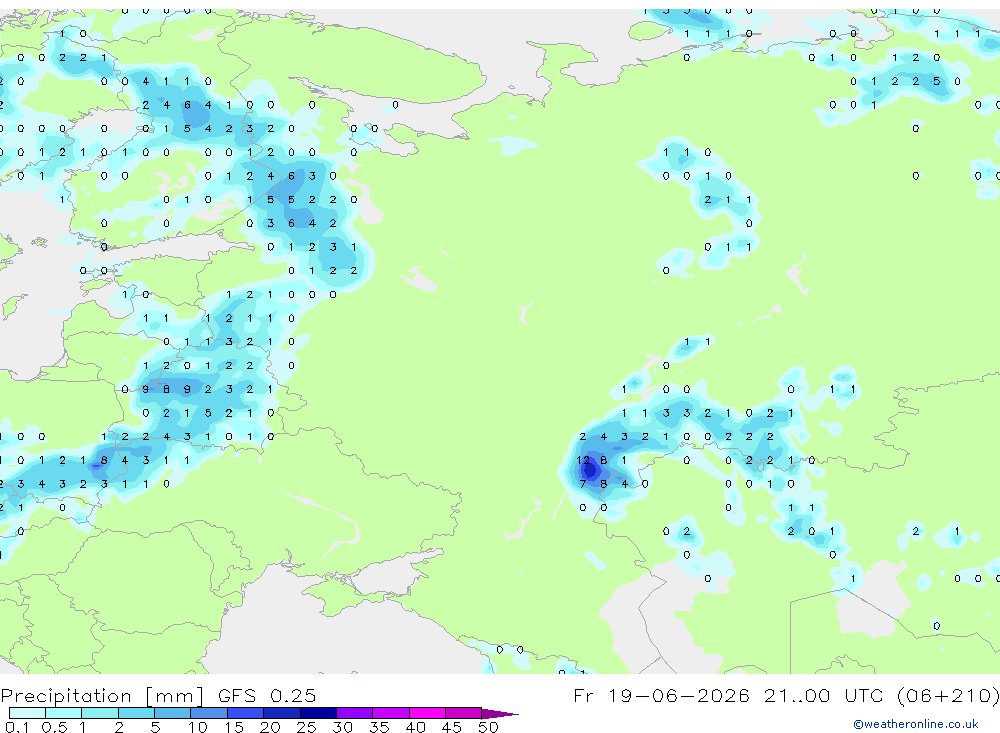Select the 10–15 mm legend color swatch
The width and height of the screenshot is (1000, 733).
[x=209, y=713]
